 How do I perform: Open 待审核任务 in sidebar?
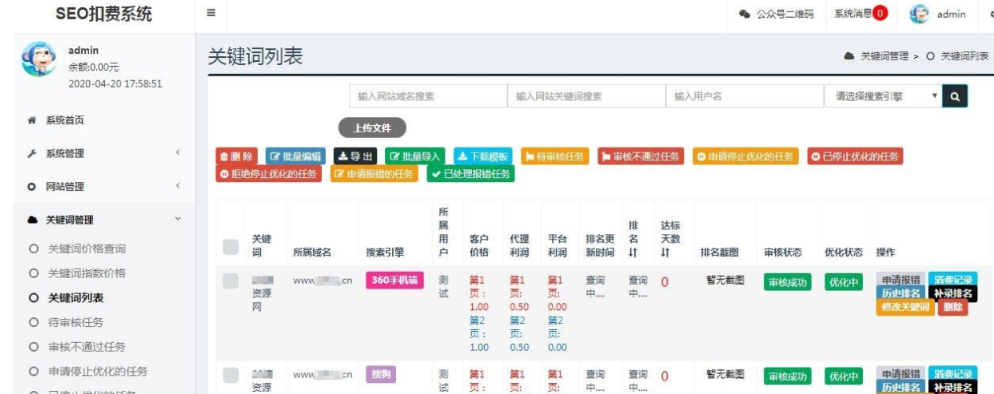click(x=76, y=322)
